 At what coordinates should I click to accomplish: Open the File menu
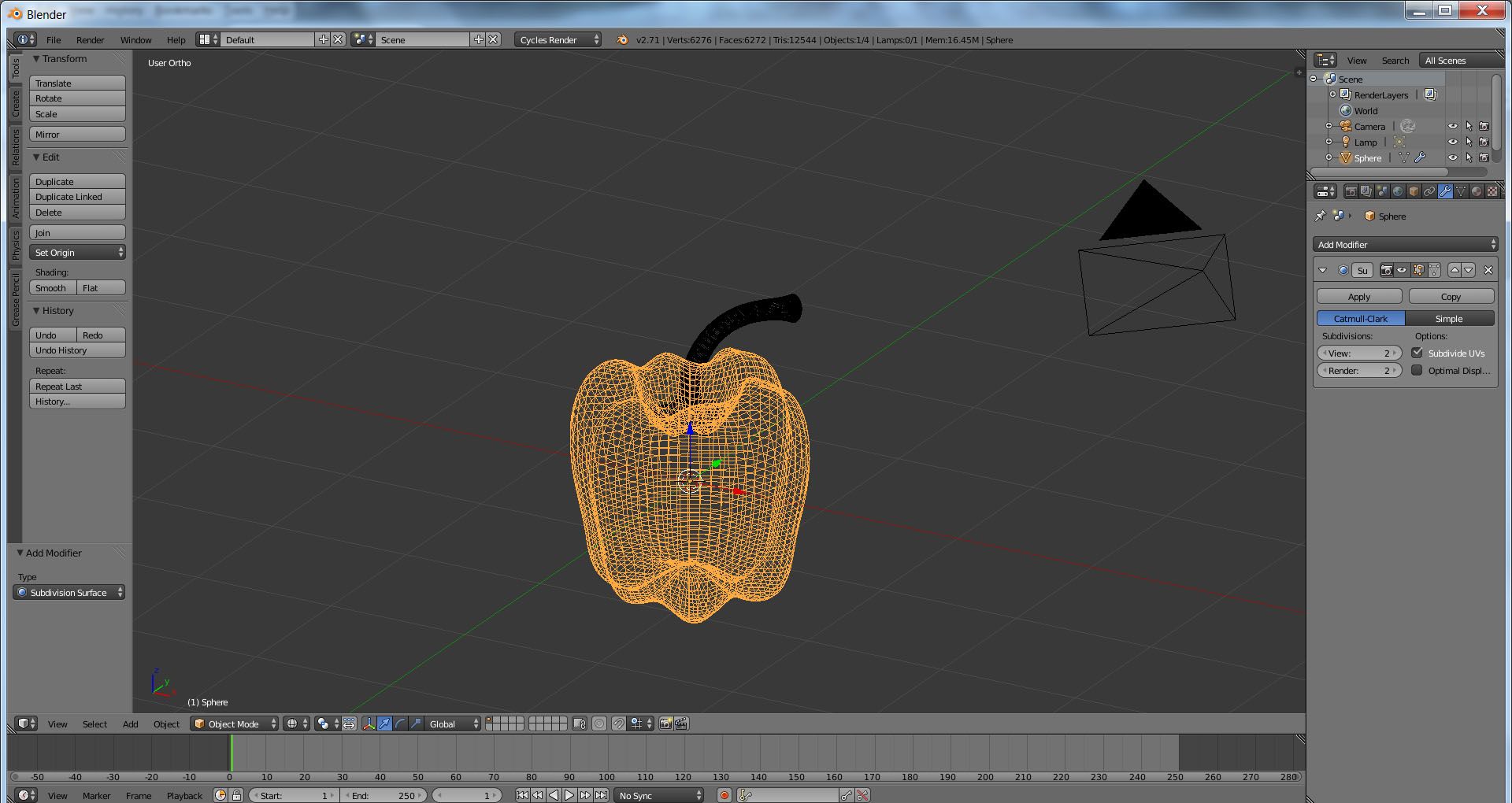(54, 39)
